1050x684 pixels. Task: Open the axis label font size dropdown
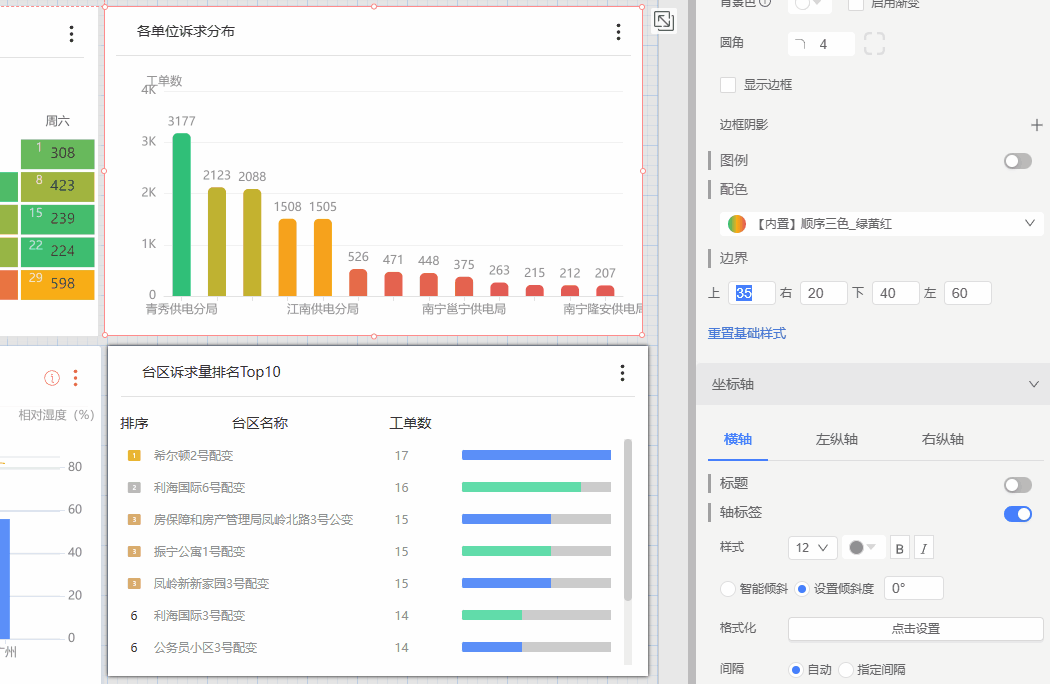812,548
